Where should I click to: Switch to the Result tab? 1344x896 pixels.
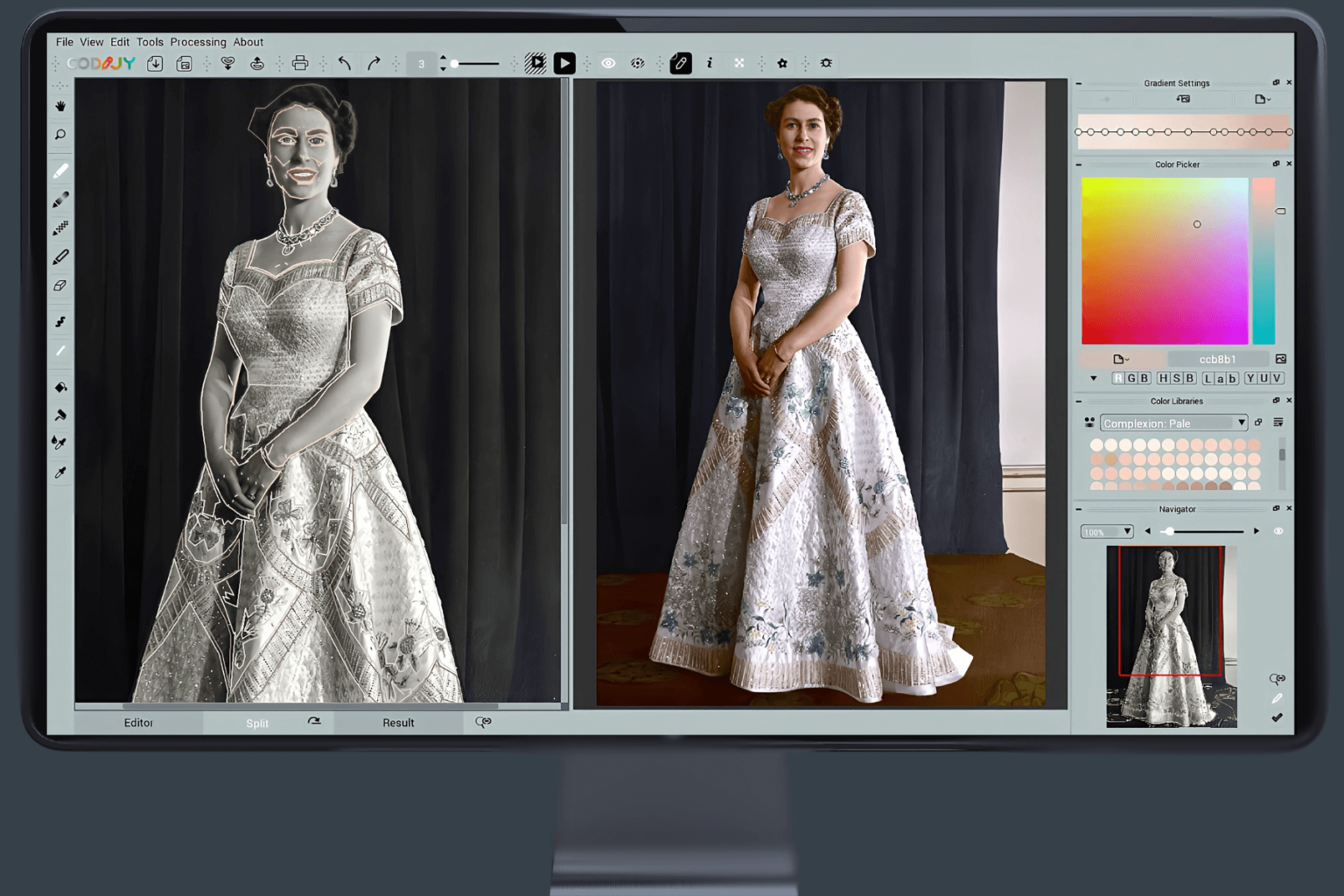pos(398,722)
